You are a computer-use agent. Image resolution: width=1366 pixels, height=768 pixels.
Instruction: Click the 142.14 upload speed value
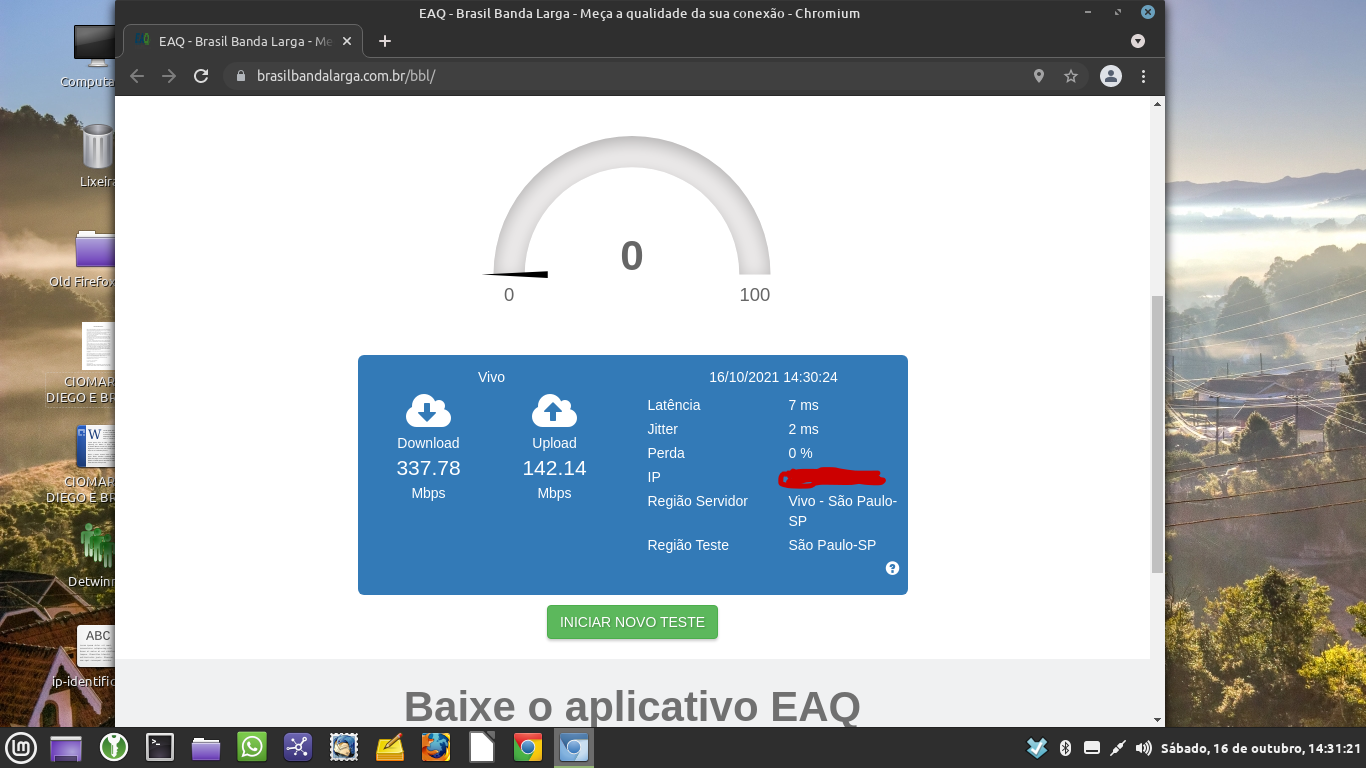pos(554,468)
